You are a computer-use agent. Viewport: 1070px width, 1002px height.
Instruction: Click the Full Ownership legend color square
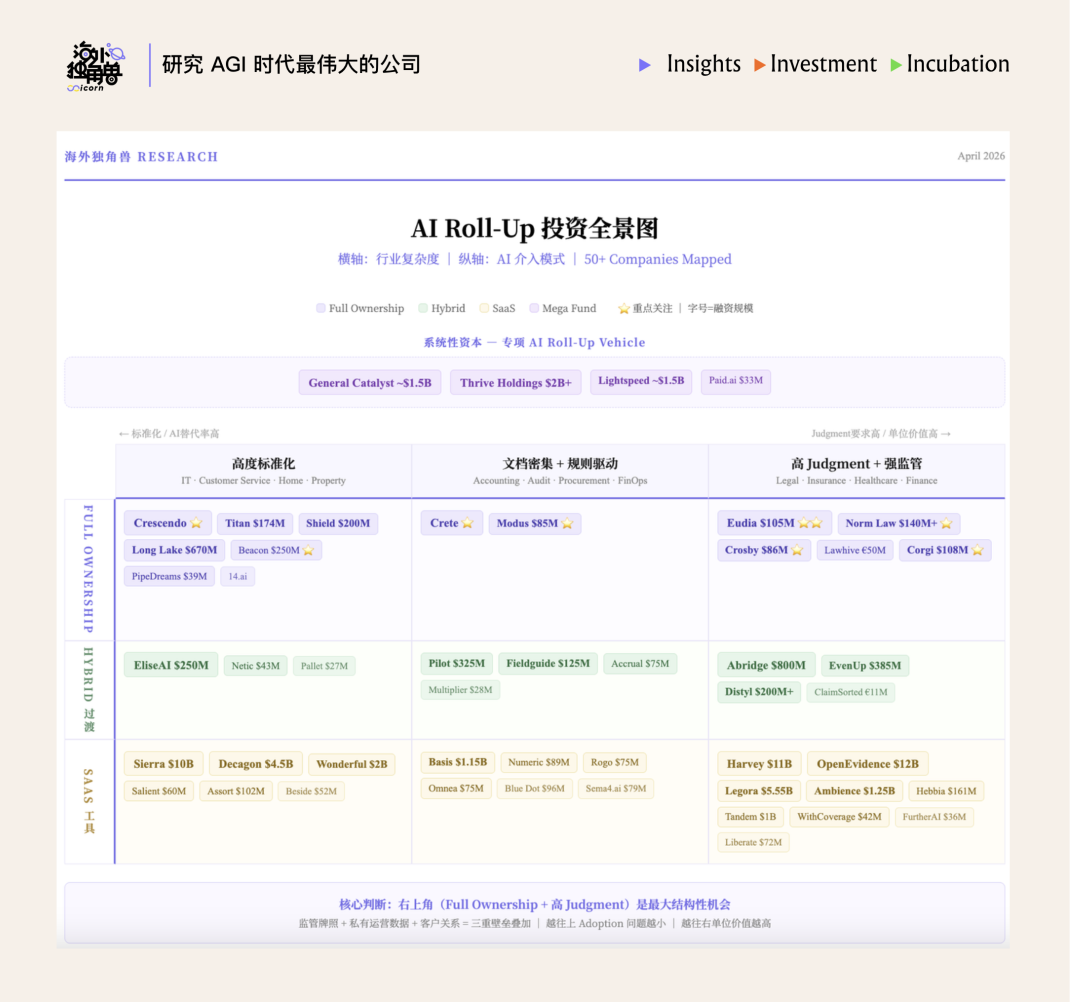click(x=320, y=309)
